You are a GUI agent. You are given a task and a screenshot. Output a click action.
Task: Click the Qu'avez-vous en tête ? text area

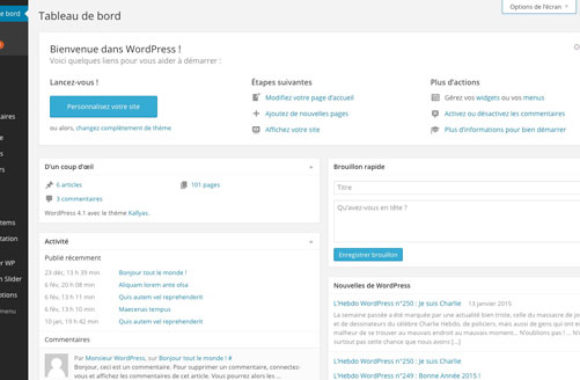tap(457, 221)
